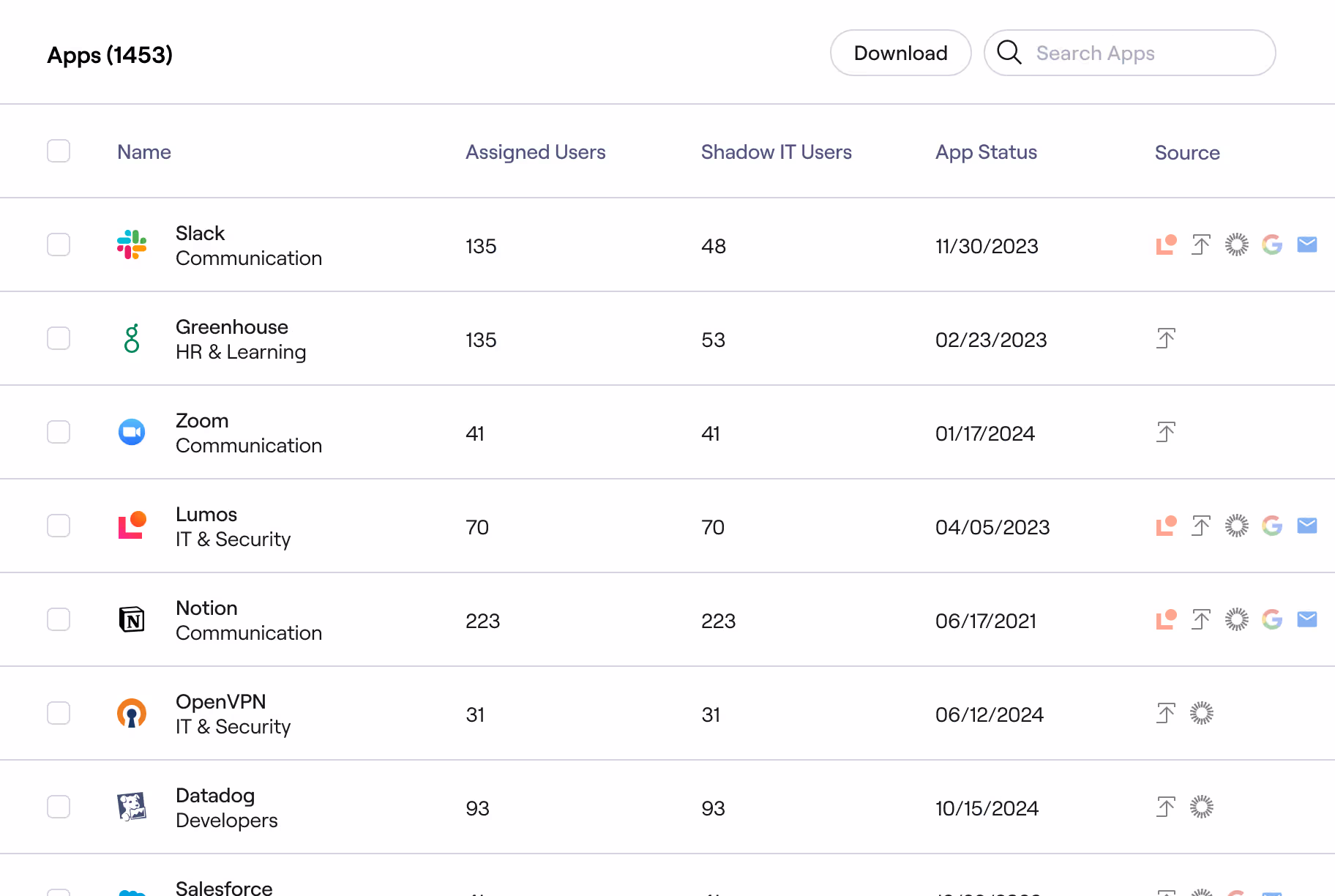This screenshot has width=1335, height=896.
Task: Click the Lumos app logo icon
Action: [132, 526]
